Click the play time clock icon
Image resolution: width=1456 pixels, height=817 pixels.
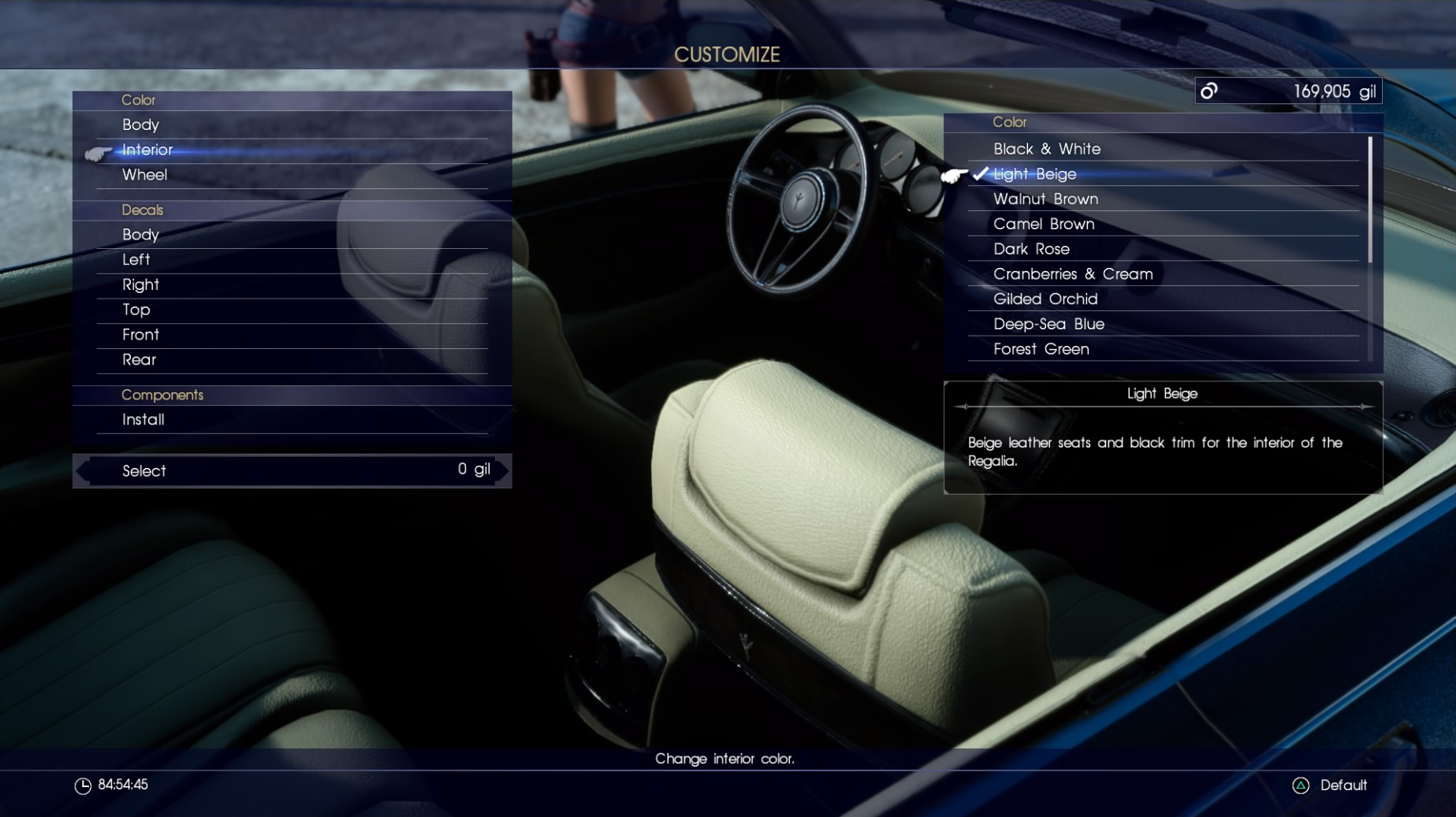83,785
